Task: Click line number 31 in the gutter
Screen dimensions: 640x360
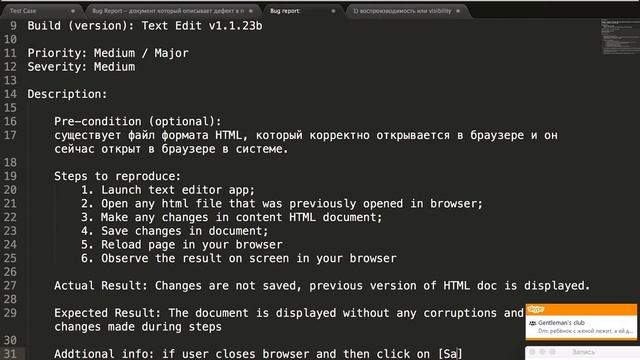Action: [x=10, y=354]
